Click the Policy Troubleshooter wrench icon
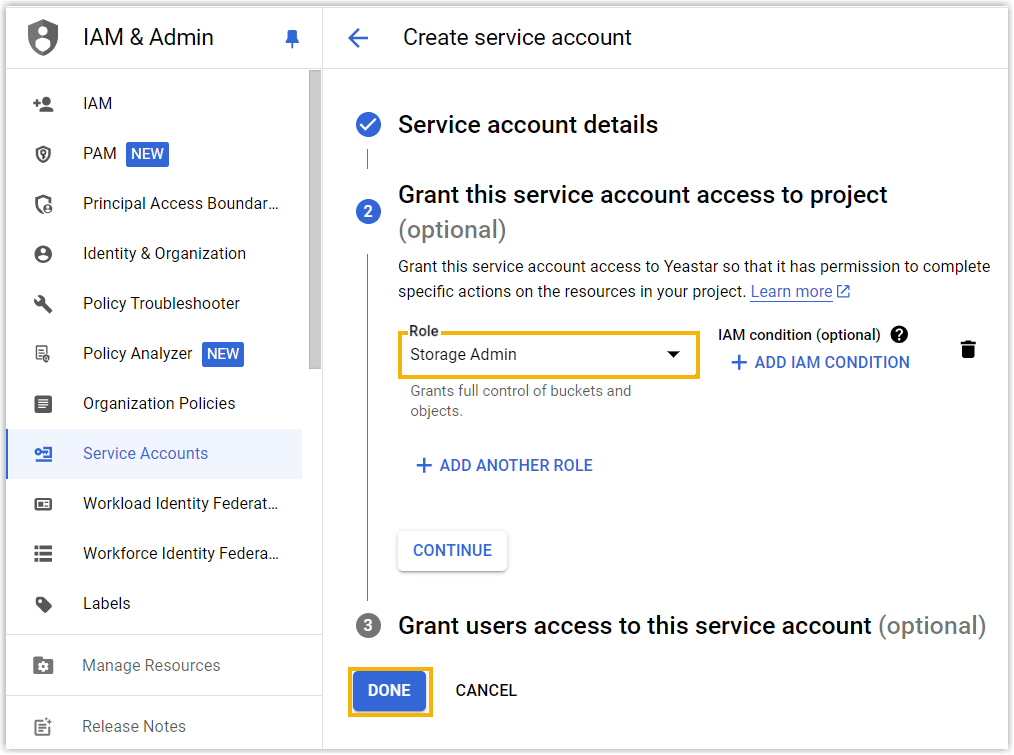This screenshot has width=1014, height=755. point(44,303)
